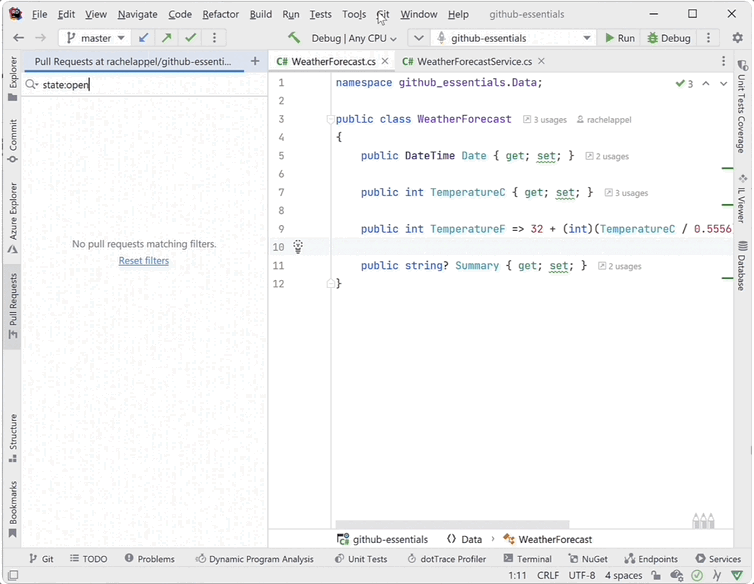
Task: Click the lightbulb quick-fix icon on line 10
Action: [297, 247]
